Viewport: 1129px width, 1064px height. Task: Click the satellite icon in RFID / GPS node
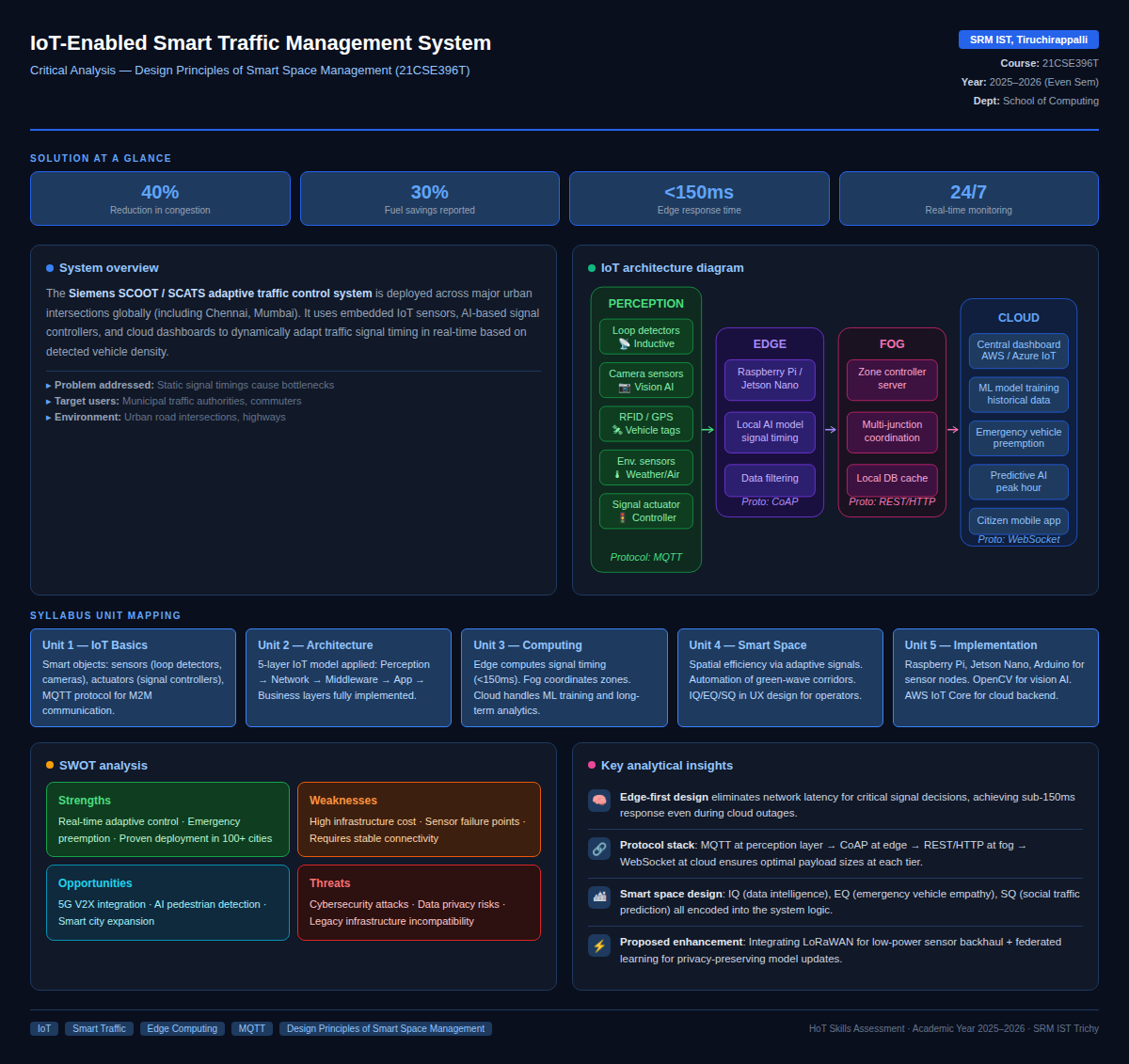(617, 430)
